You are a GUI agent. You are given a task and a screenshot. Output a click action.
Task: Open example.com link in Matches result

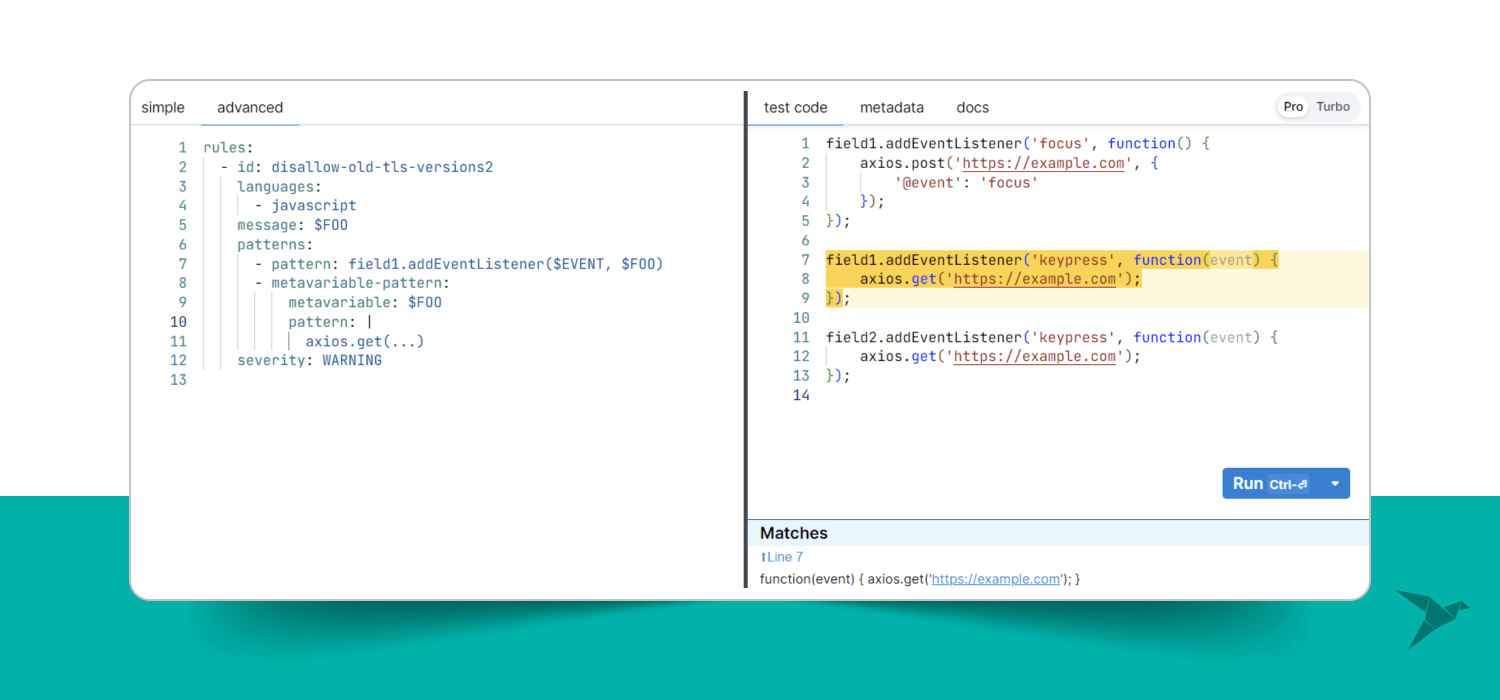pyautogui.click(x=995, y=579)
